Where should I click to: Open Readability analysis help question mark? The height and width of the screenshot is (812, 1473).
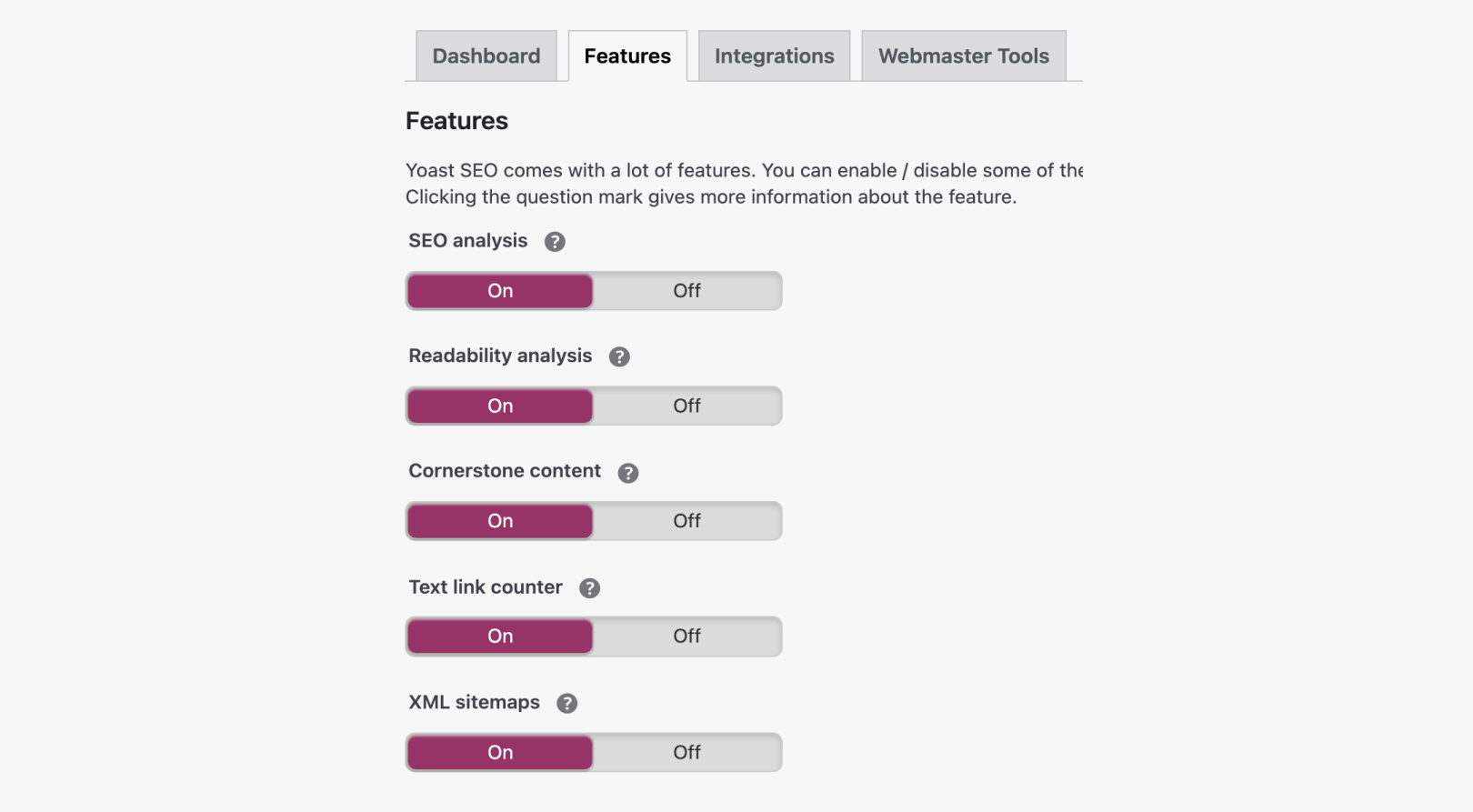(x=619, y=357)
